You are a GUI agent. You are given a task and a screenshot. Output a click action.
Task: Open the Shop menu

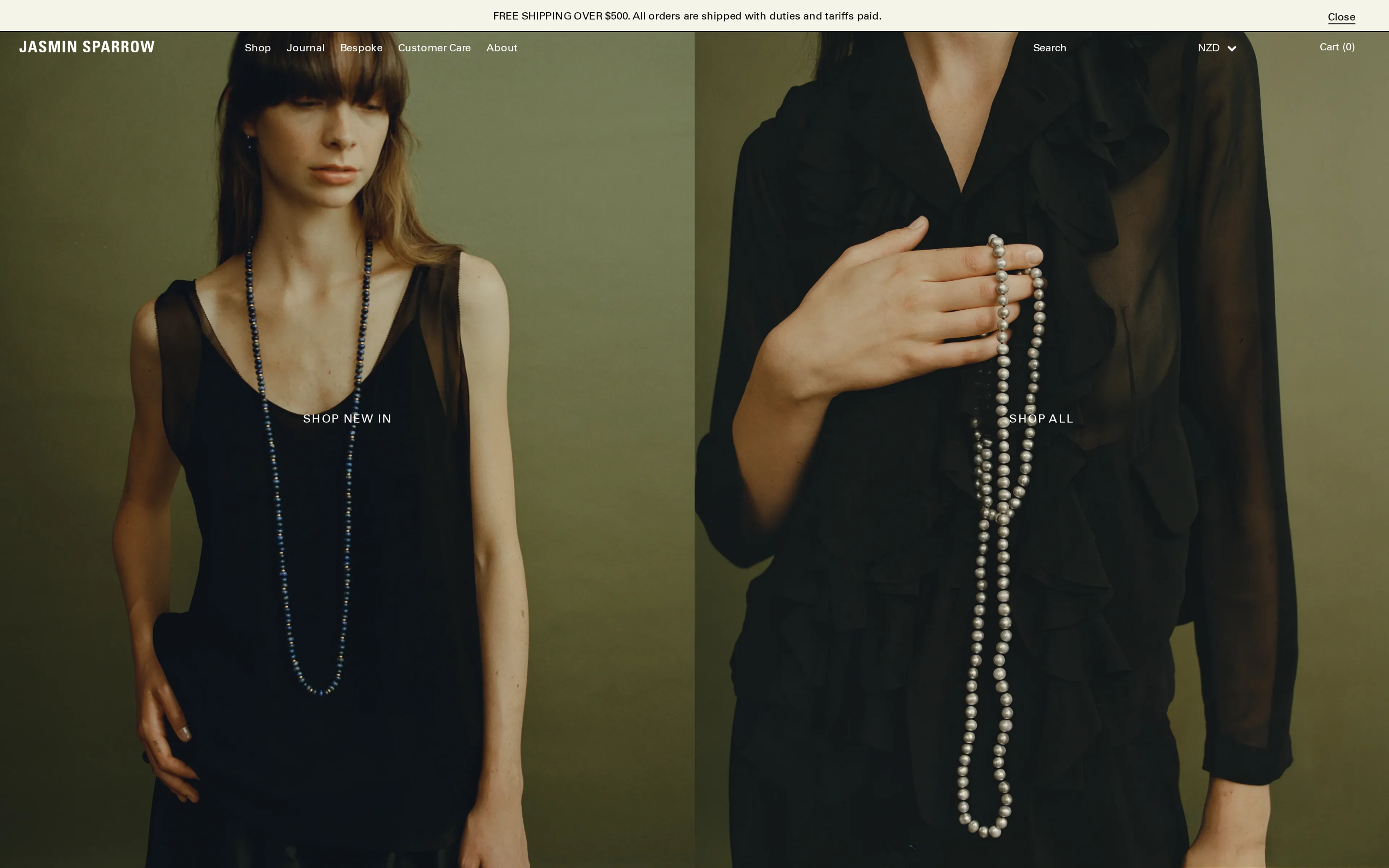pos(258,48)
